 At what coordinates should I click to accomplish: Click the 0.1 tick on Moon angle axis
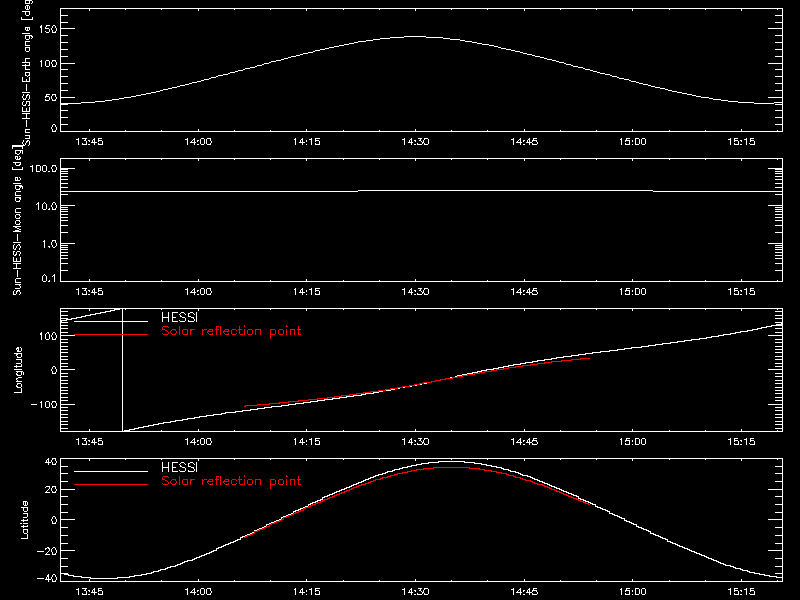pos(49,278)
